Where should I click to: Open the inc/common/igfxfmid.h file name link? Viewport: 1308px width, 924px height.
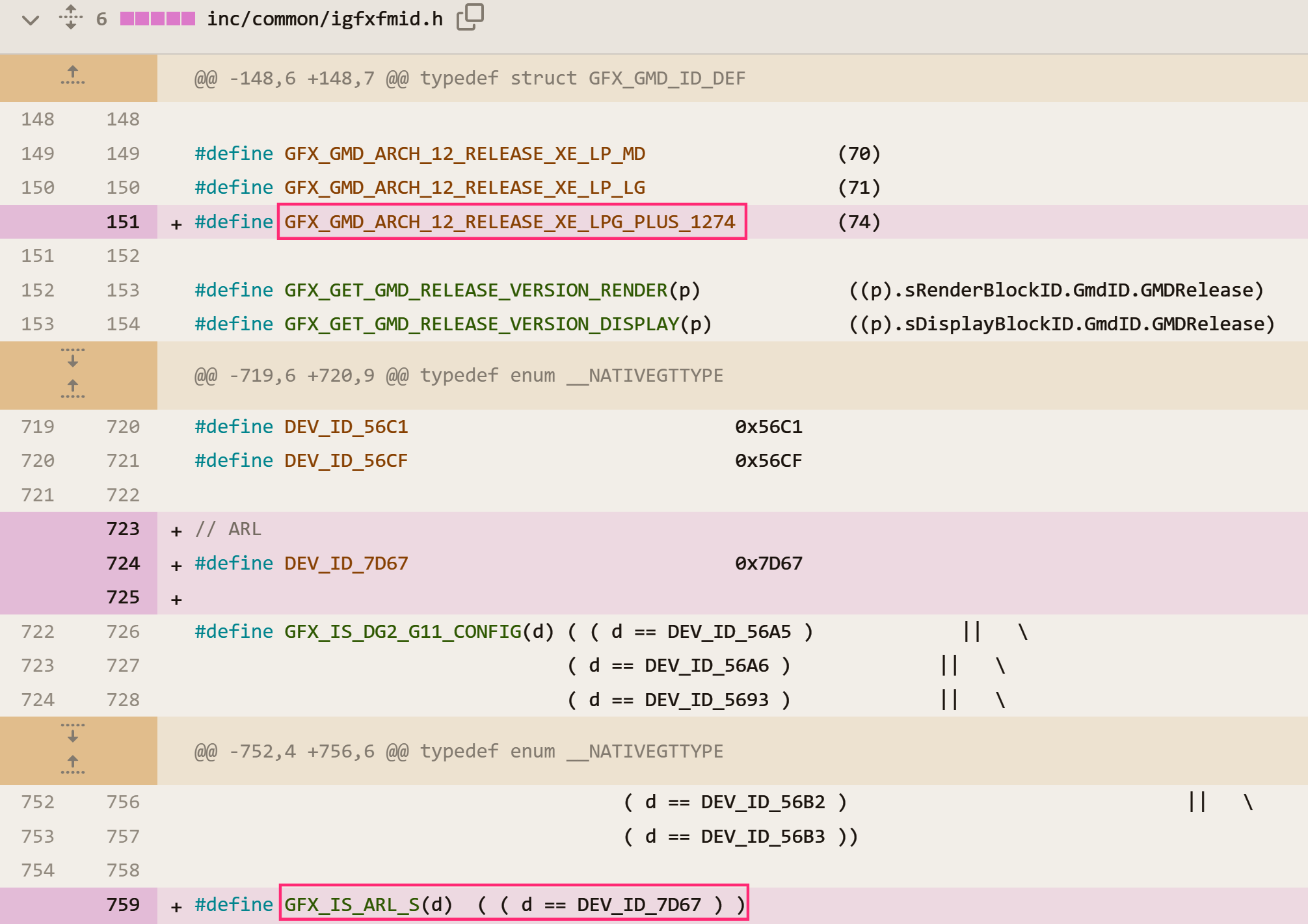[x=325, y=19]
